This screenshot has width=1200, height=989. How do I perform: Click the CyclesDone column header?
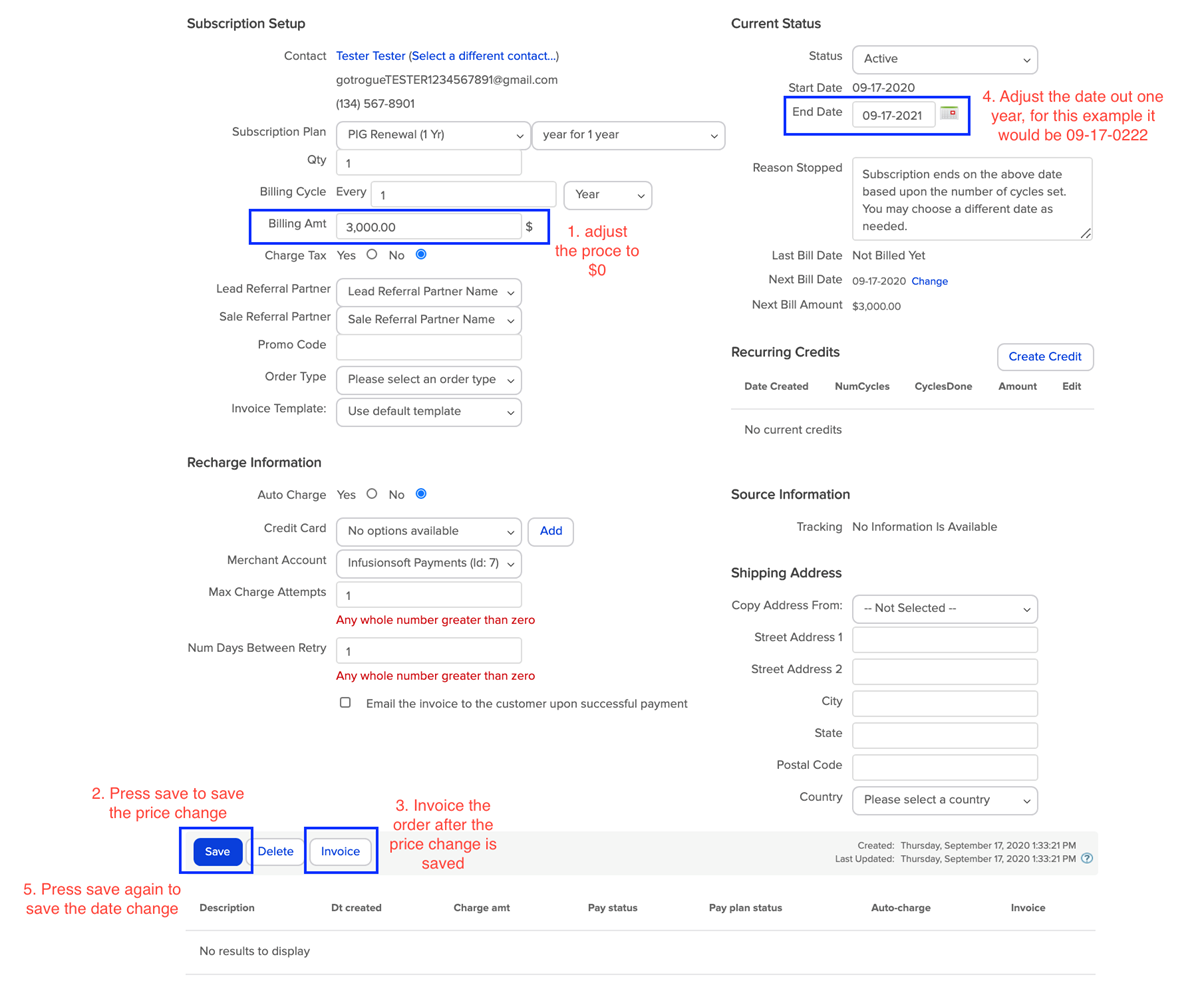[x=942, y=386]
